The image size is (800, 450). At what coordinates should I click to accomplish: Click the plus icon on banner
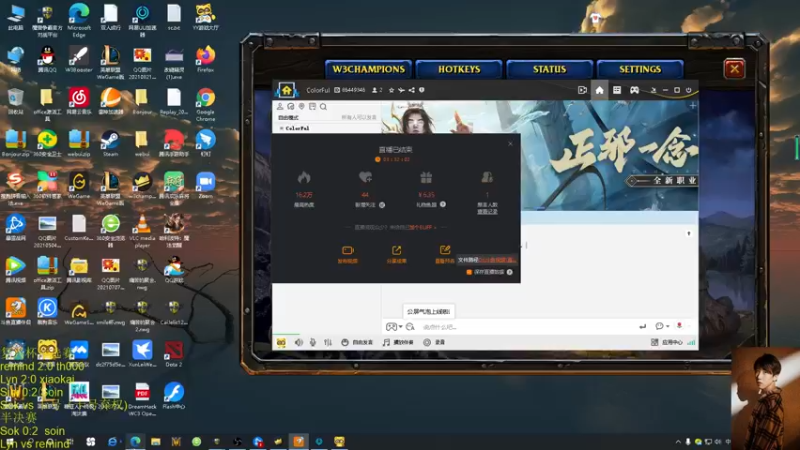(x=692, y=106)
